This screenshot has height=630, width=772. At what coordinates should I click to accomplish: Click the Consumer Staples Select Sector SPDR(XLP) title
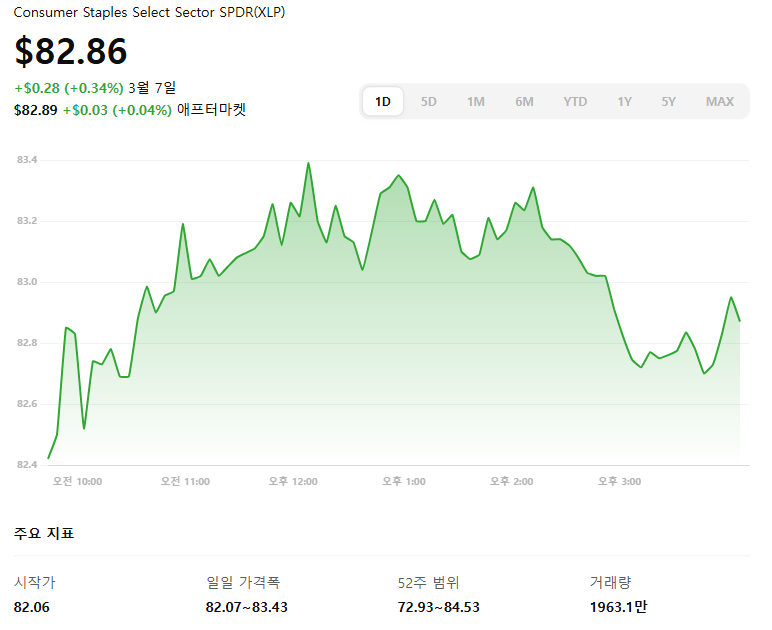pyautogui.click(x=149, y=12)
